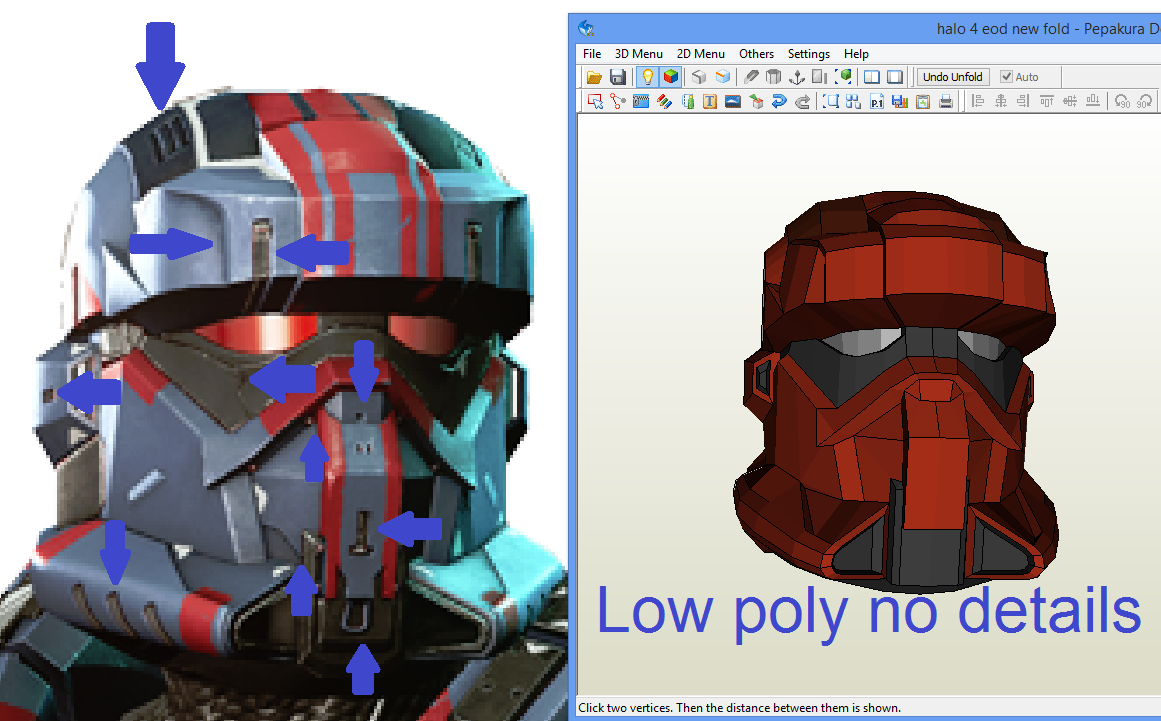1161x721 pixels.
Task: Click the Pepakura app icon in title bar
Action: pos(586,28)
